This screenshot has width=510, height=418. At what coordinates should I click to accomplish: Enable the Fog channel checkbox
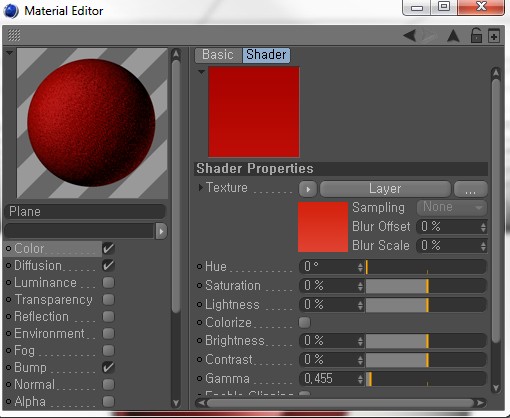108,350
